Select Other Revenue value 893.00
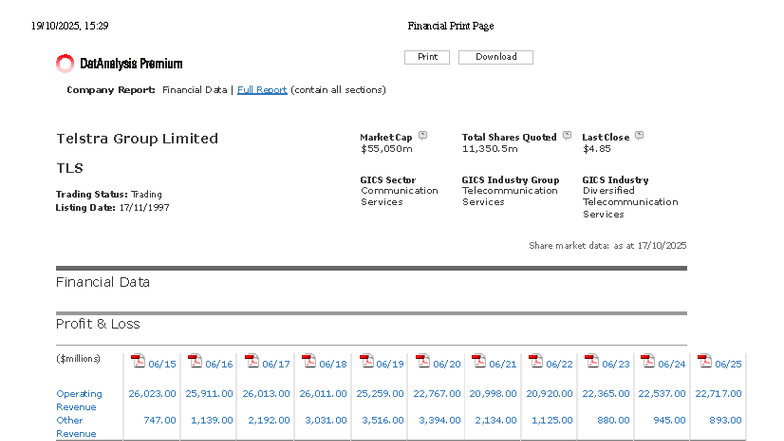Screen dimensions: 784x441 (726, 420)
